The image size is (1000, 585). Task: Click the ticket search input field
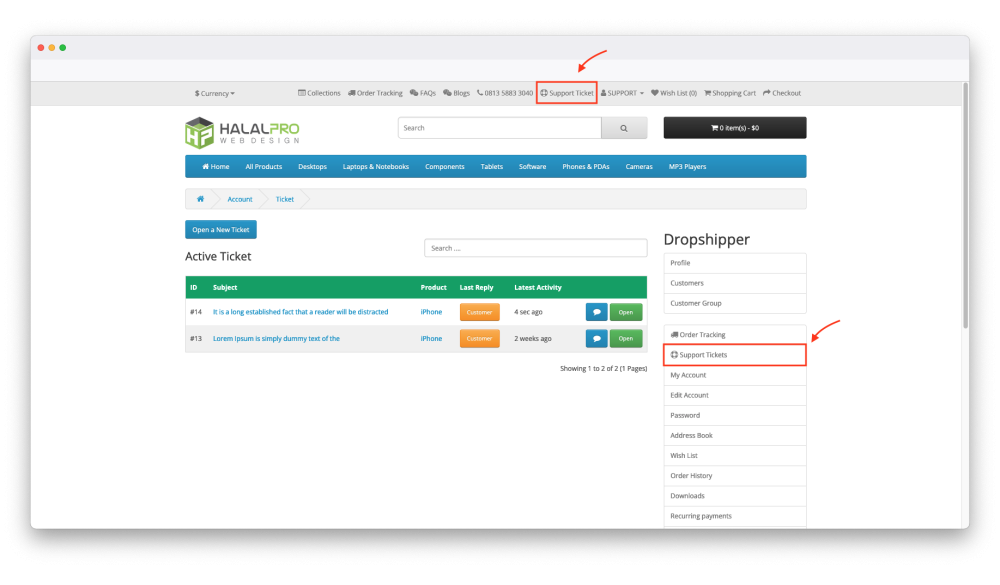[535, 248]
